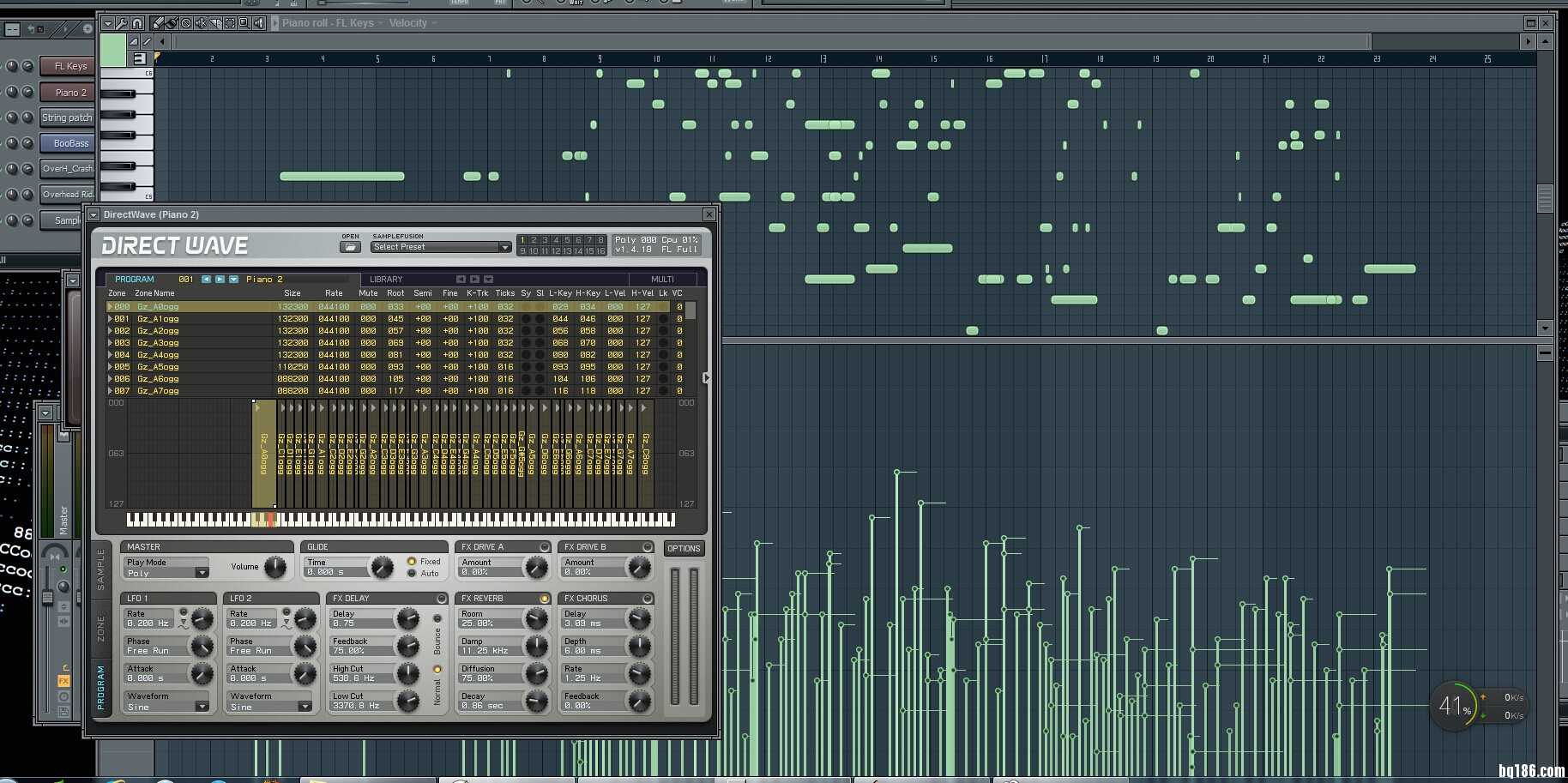This screenshot has height=783, width=1568.
Task: Click the OPTIONS button
Action: (x=684, y=548)
